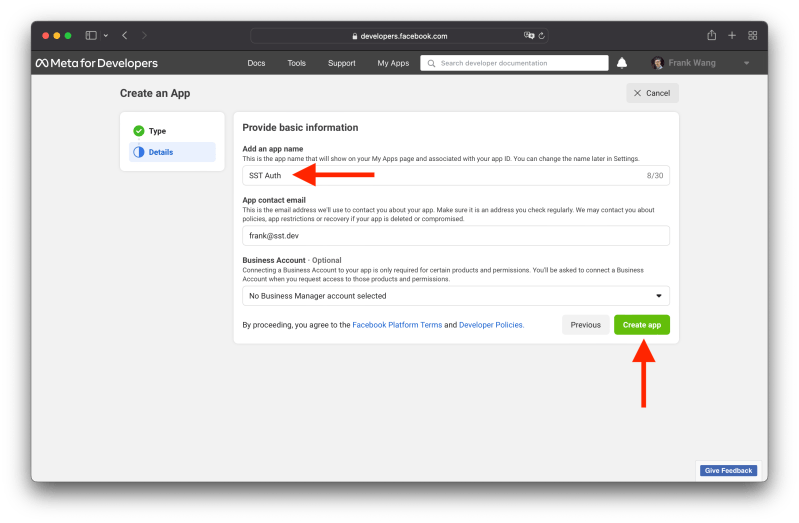Screen dimensions: 799x523
Task: Click the developers.facebook.com address bar
Action: [x=399, y=36]
